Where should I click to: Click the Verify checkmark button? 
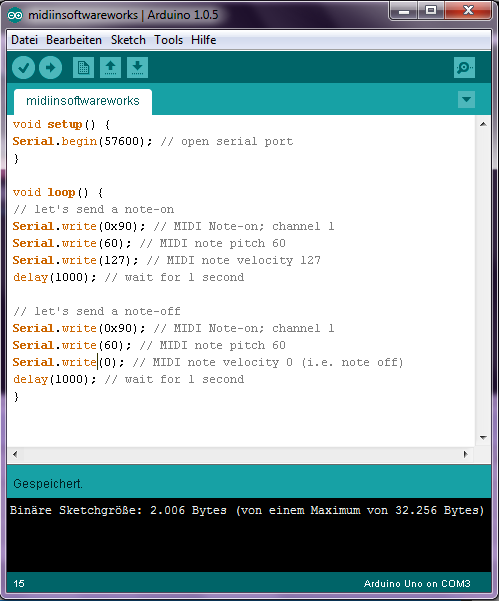pyautogui.click(x=23, y=68)
